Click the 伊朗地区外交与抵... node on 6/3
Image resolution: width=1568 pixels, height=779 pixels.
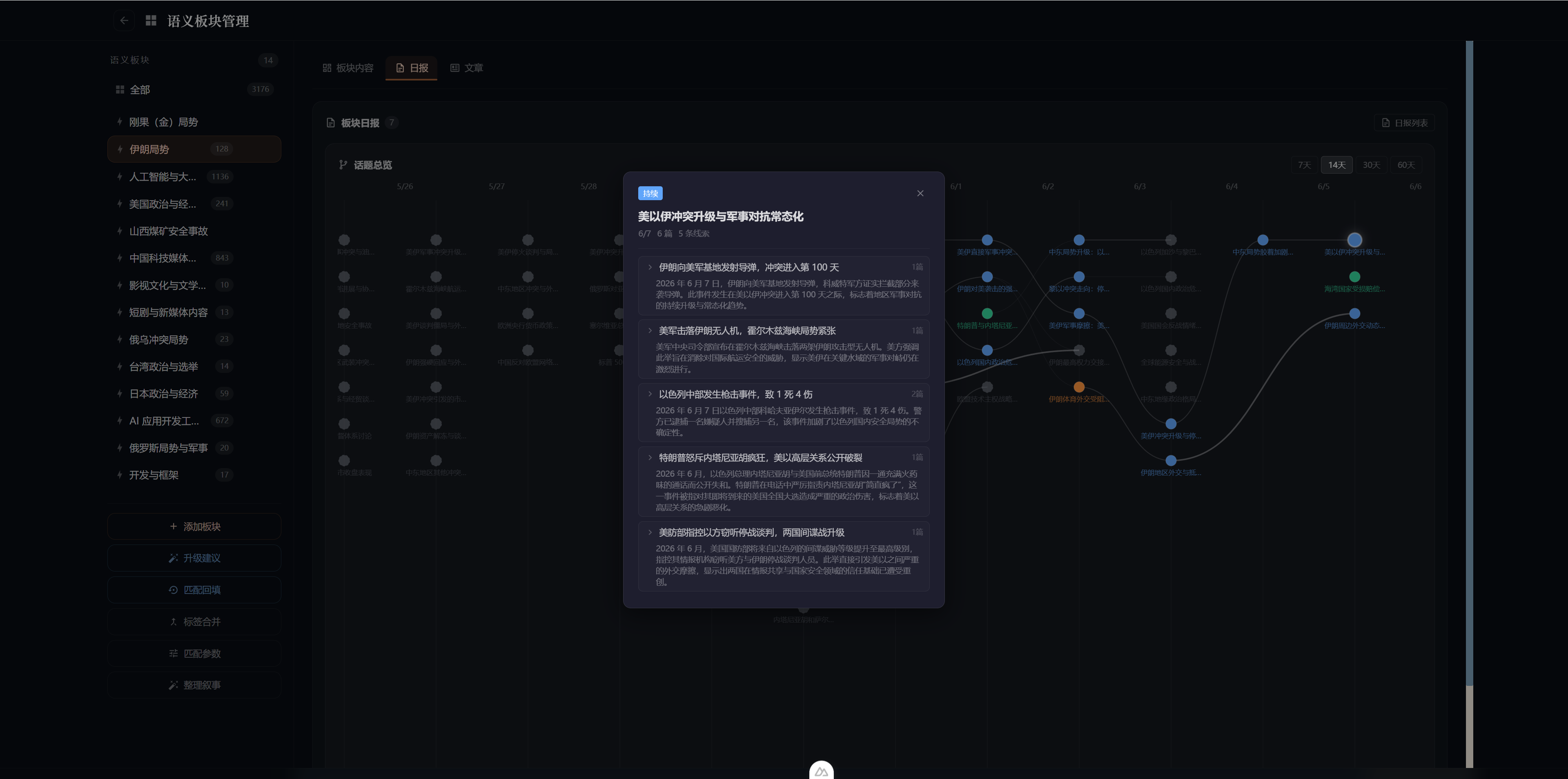[1171, 460]
